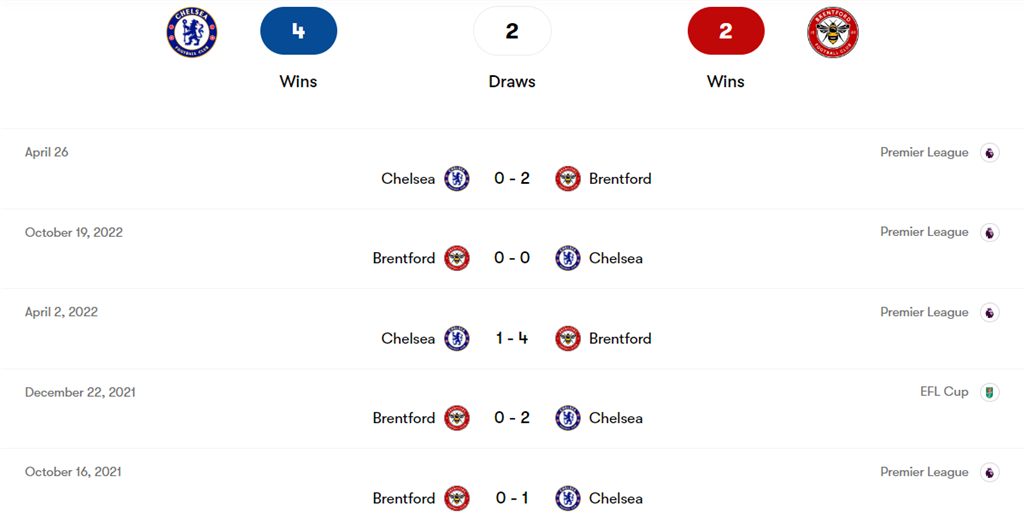Click EFL Cup icon for December 22 match

pos(989,392)
